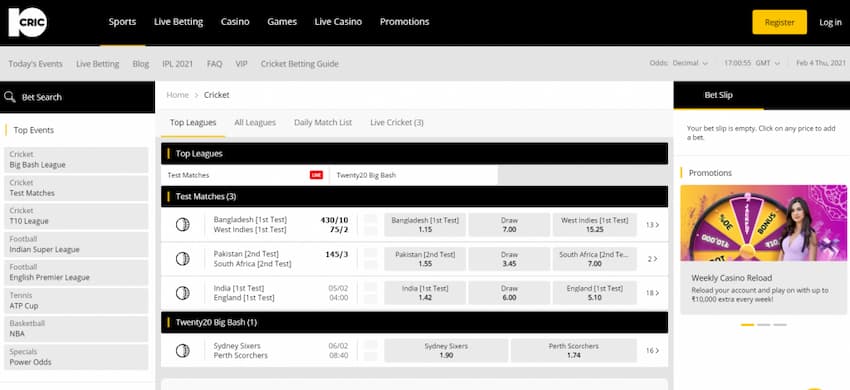Viewport: 850px width, 390px height.
Task: Open the VIP link
Action: (x=241, y=63)
